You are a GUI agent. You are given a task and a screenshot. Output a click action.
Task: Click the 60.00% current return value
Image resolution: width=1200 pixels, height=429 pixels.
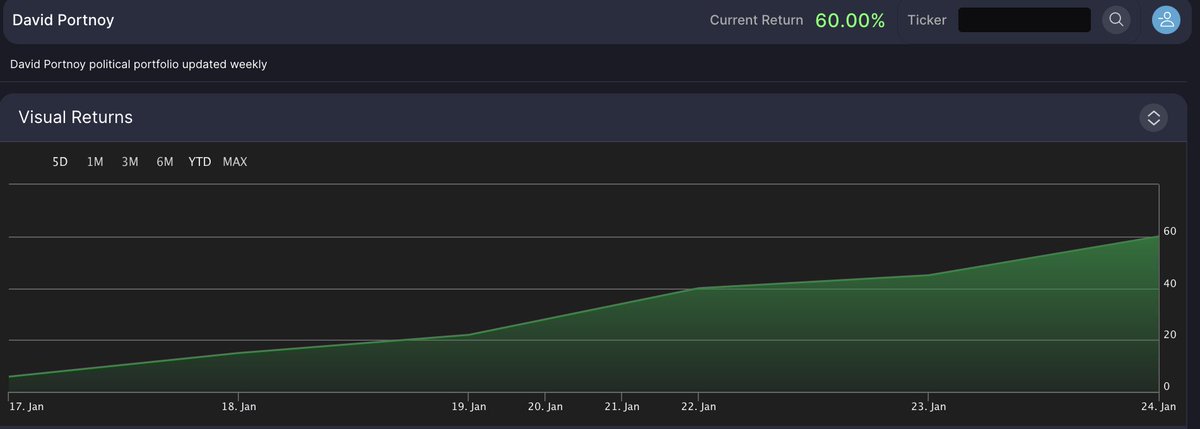(x=850, y=20)
